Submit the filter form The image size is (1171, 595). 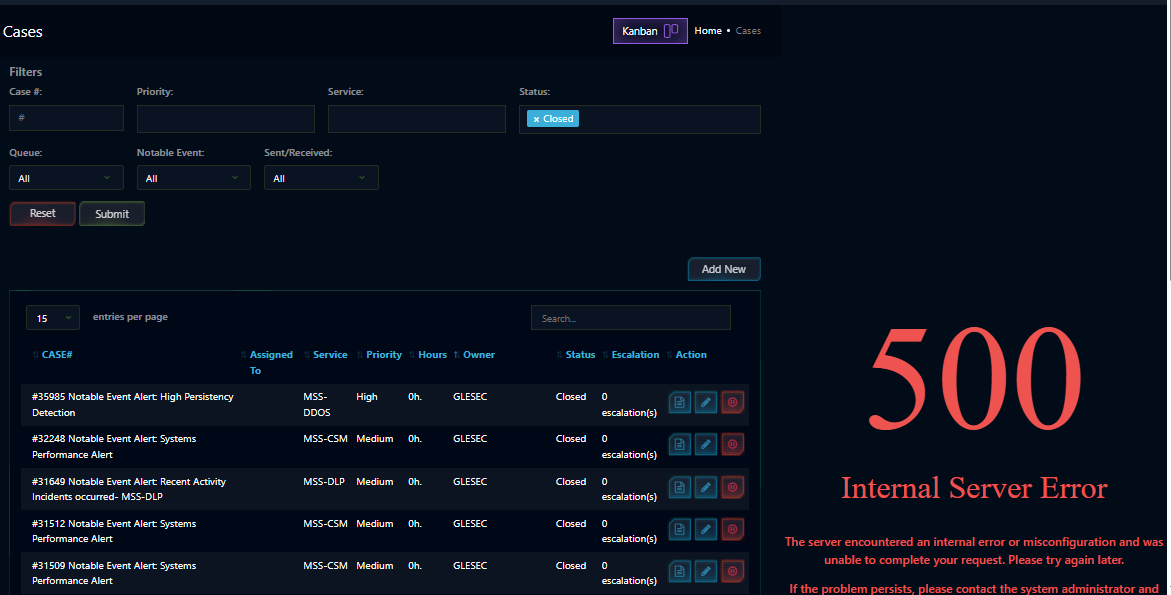tap(112, 214)
